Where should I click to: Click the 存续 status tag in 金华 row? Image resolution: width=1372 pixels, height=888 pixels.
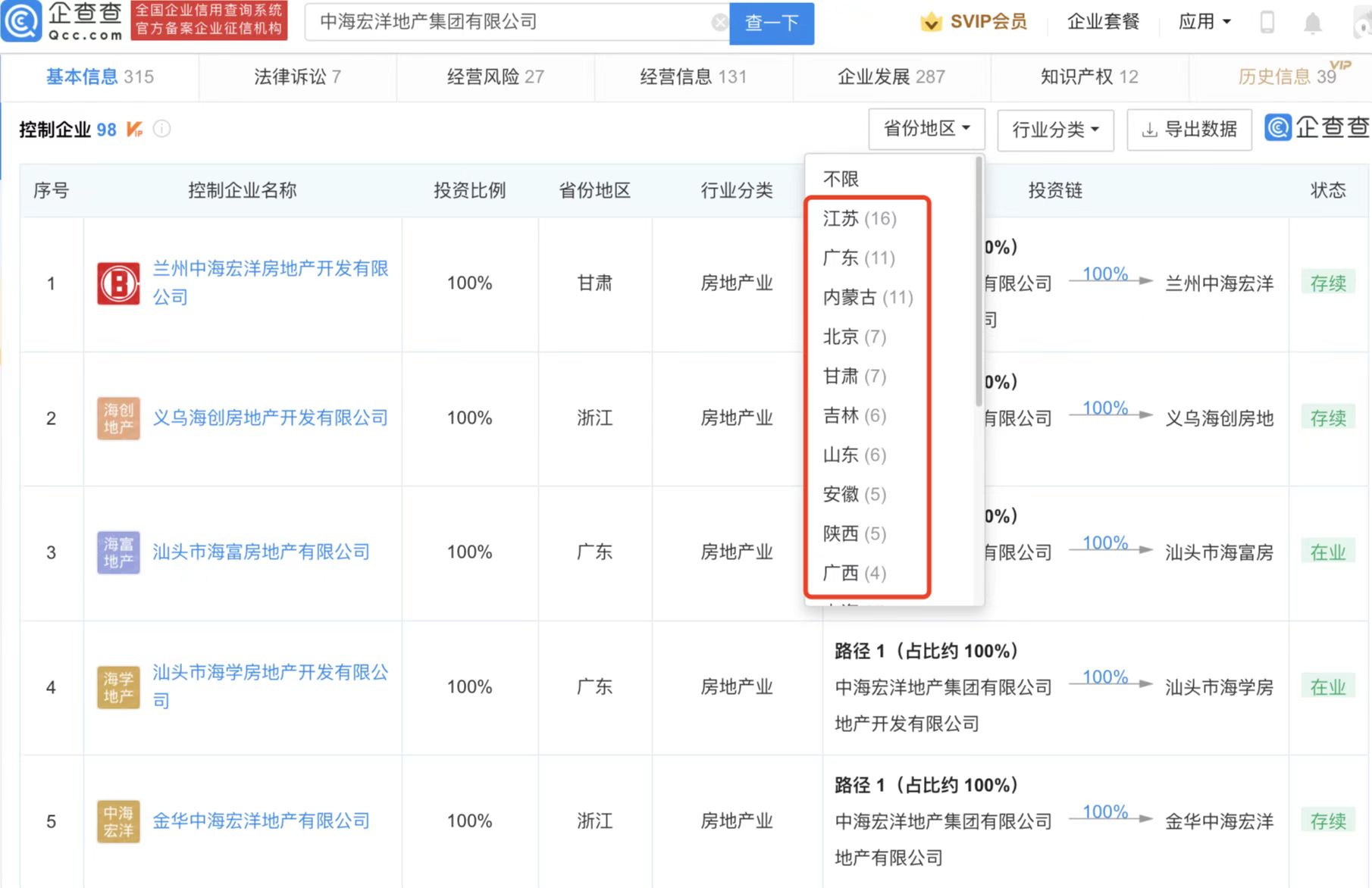(x=1328, y=821)
